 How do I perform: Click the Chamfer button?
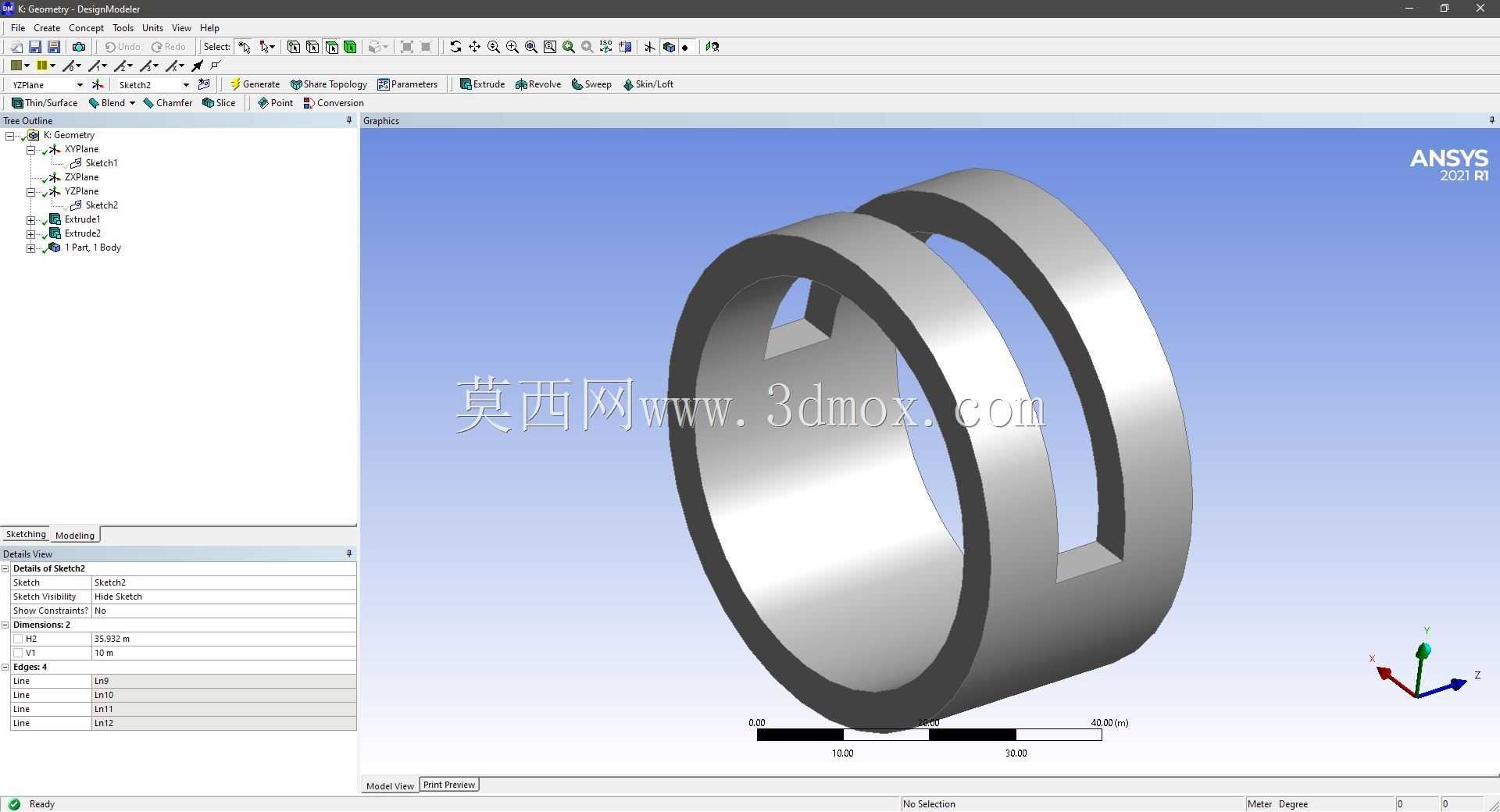pos(168,103)
